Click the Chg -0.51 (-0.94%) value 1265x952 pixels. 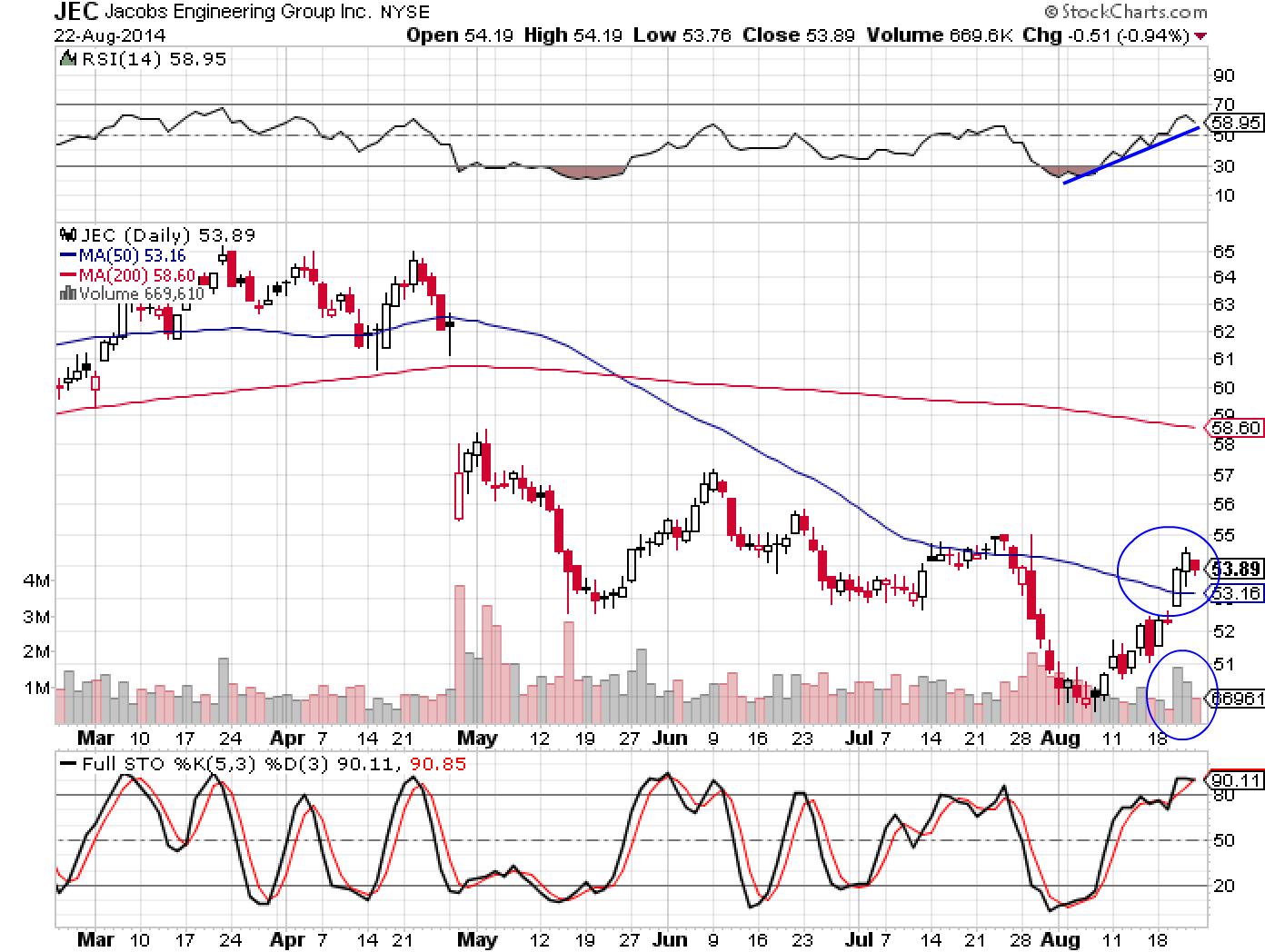1106,35
